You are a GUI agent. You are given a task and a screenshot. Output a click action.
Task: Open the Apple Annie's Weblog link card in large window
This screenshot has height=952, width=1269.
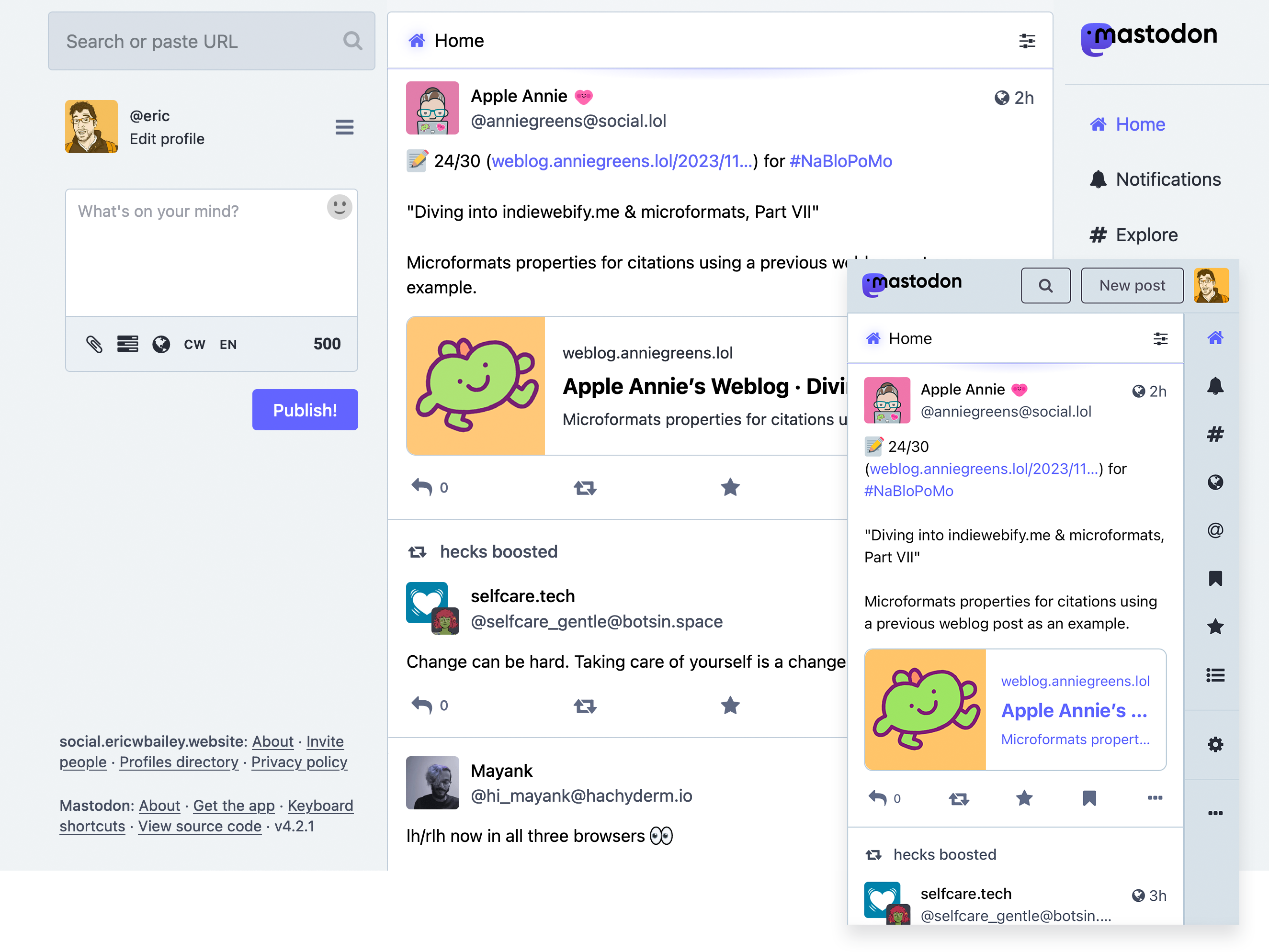pyautogui.click(x=626, y=385)
